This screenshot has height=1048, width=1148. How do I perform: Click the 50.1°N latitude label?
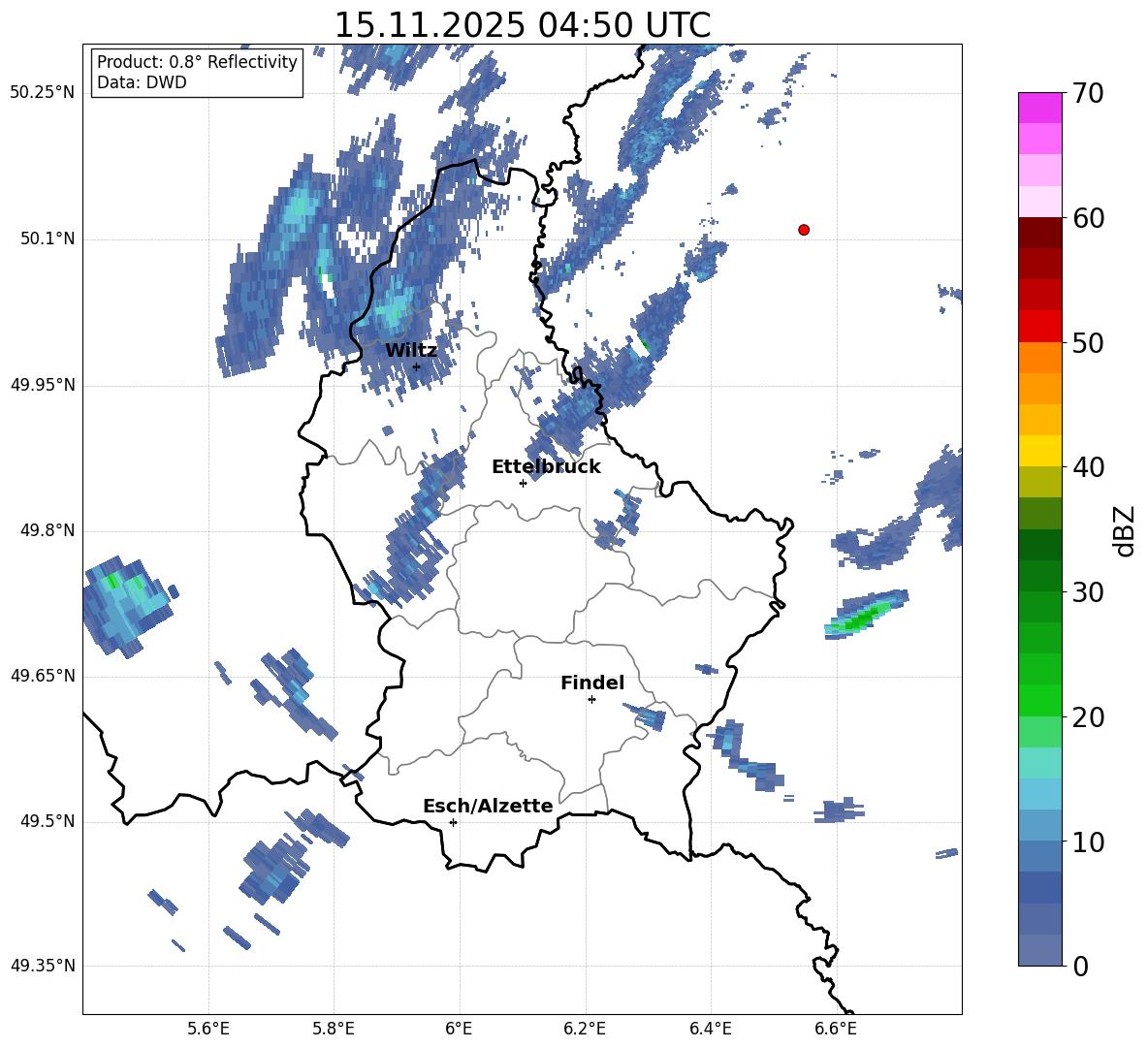[x=47, y=239]
